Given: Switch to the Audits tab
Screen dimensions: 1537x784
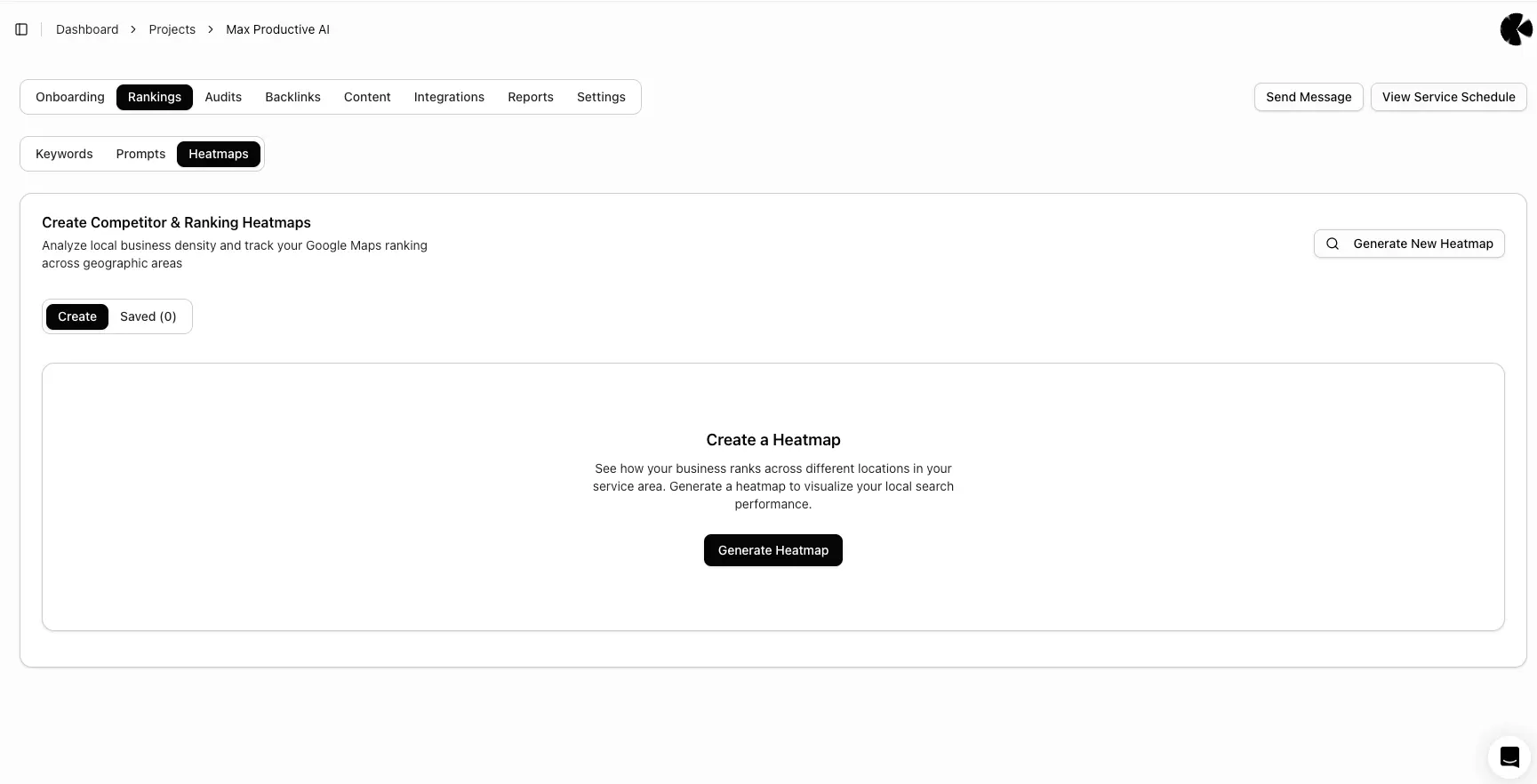Looking at the screenshot, I should point(223,97).
